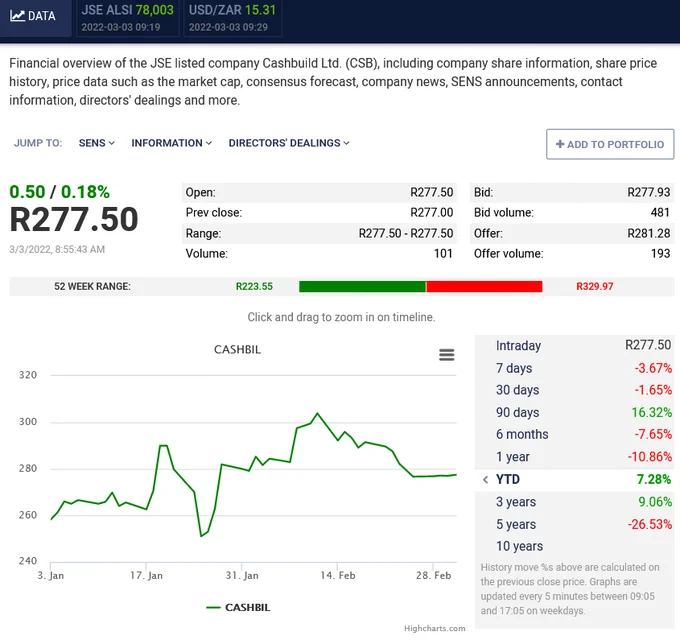680x640 pixels.
Task: Click the USD/ZAR 15.31 ticker
Action: [232, 18]
